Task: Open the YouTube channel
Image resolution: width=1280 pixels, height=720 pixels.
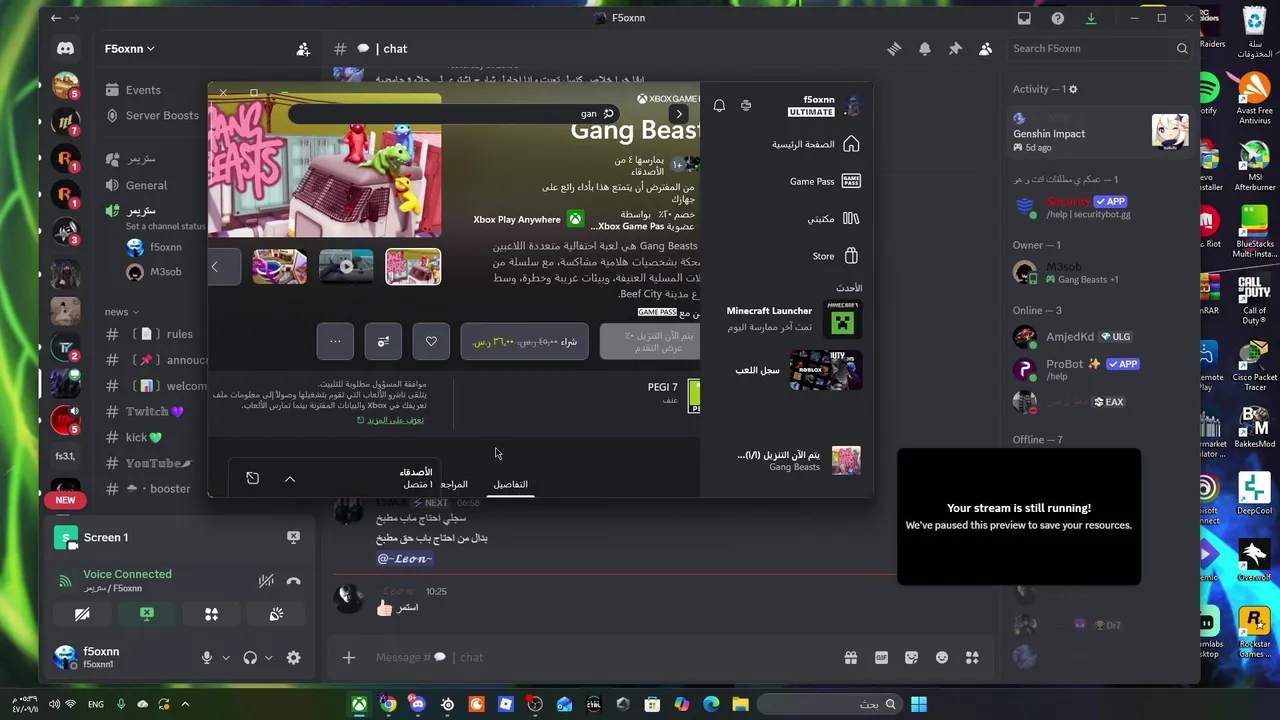Action: (158, 463)
